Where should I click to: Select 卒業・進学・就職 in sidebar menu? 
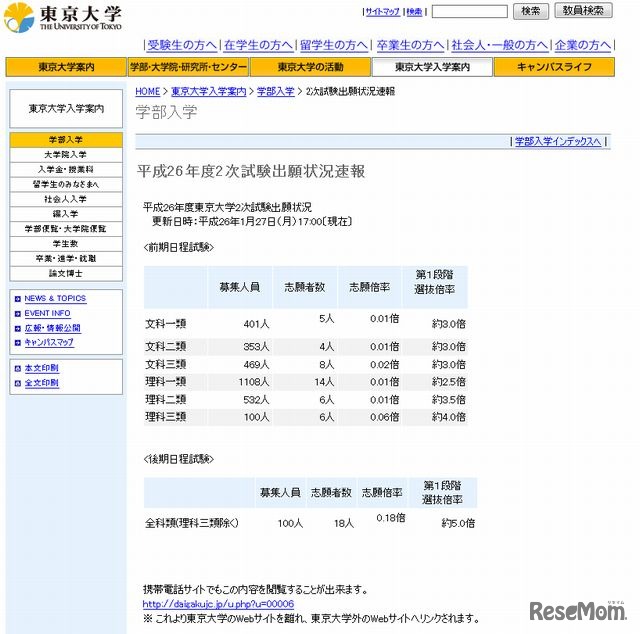coord(66,258)
